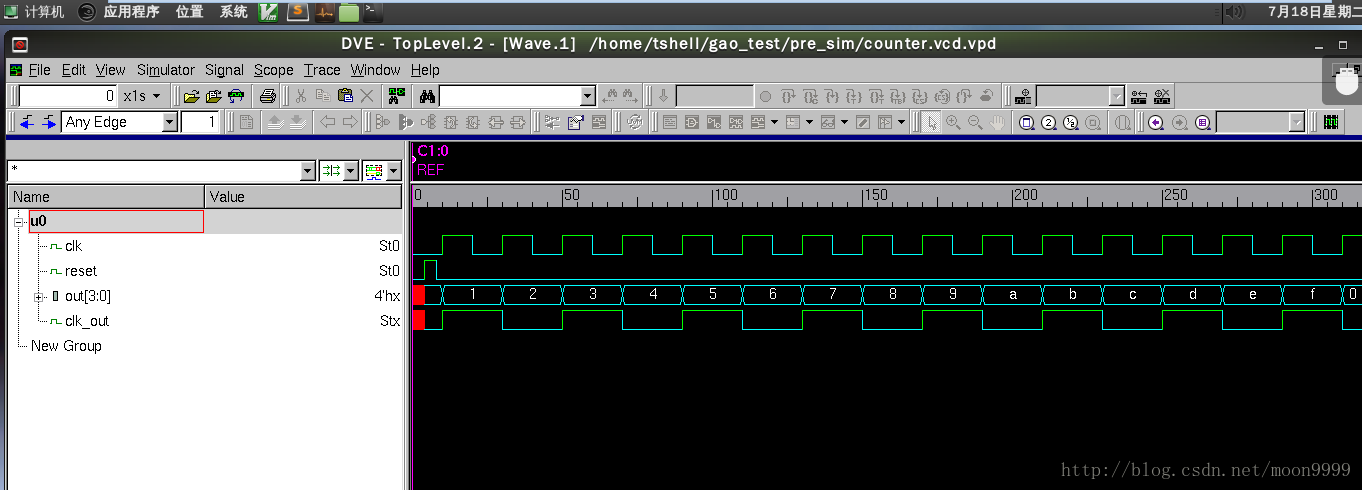Screen dimensions: 1362x490
Task: Open the find text combo box dropdown
Action: pyautogui.click(x=587, y=96)
